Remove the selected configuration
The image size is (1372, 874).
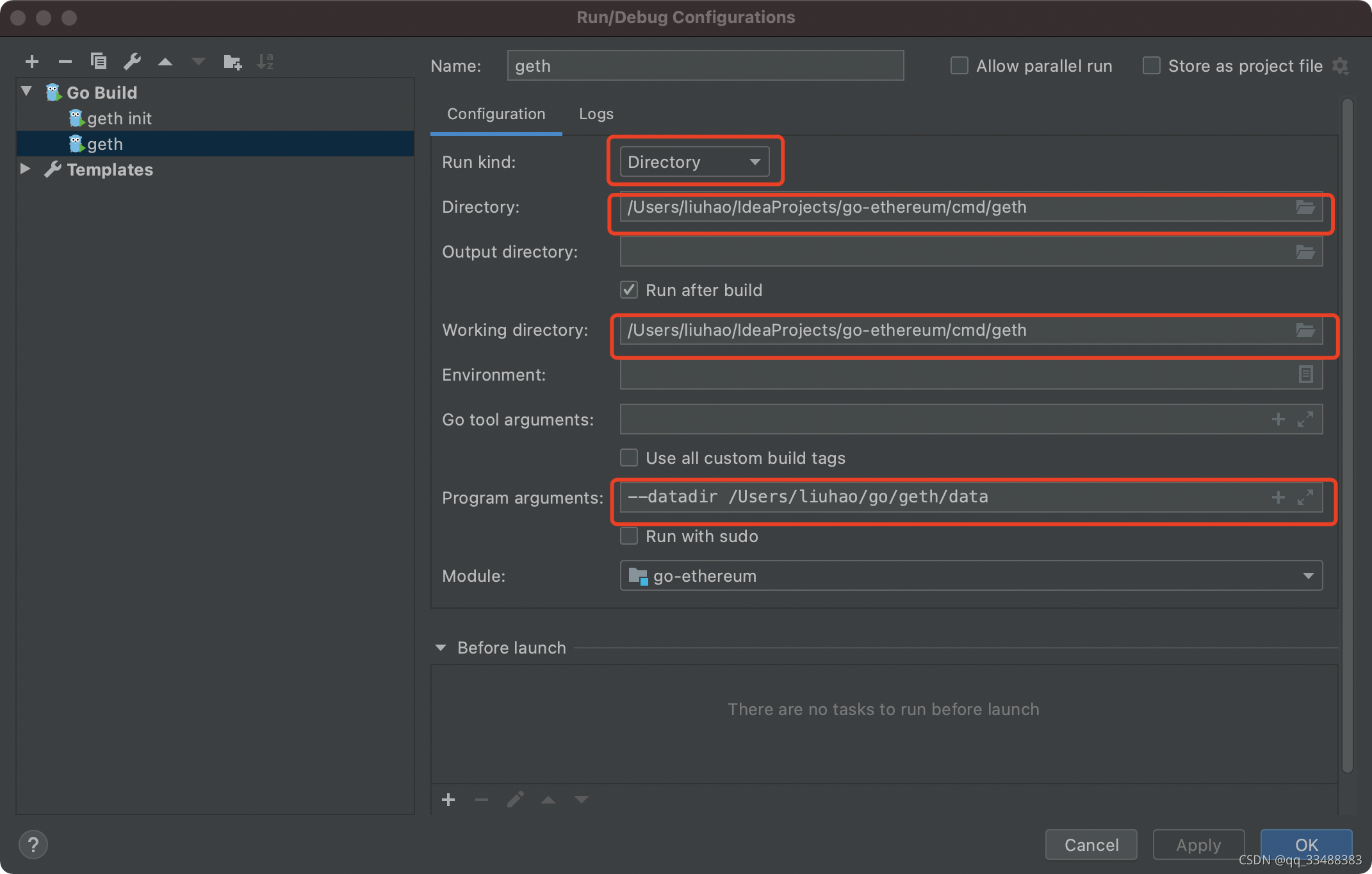point(65,62)
